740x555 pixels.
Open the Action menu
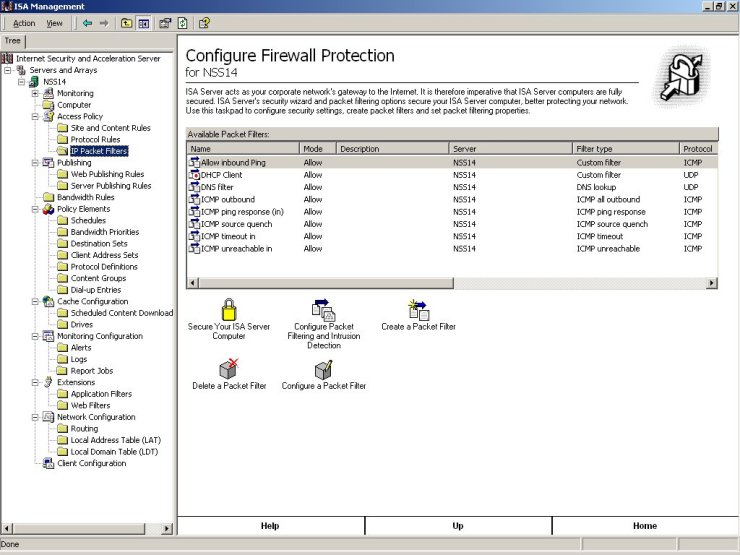(x=24, y=23)
